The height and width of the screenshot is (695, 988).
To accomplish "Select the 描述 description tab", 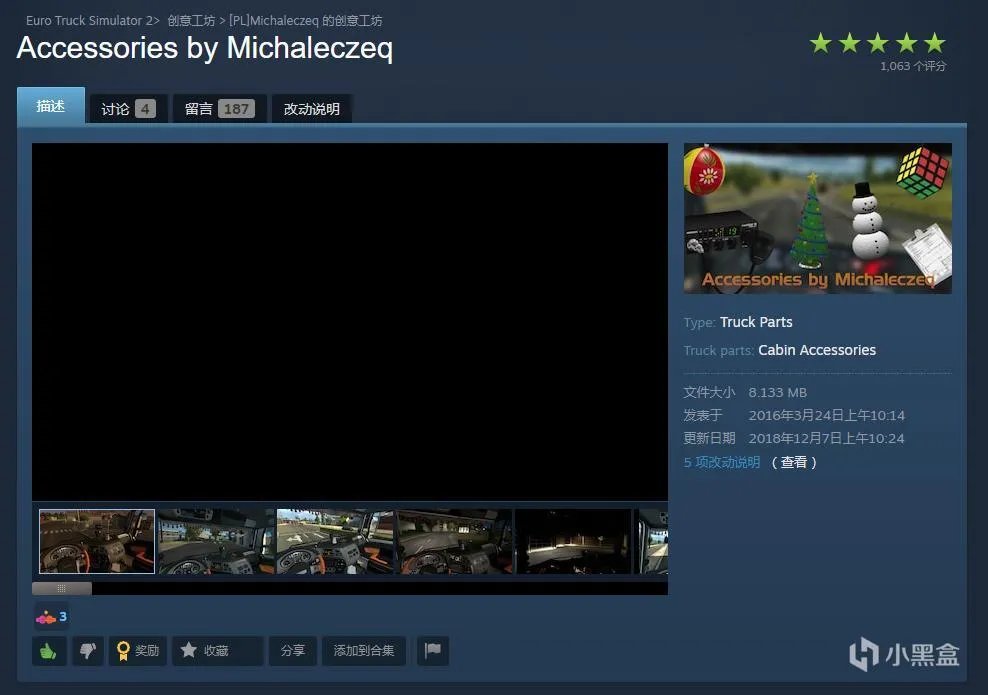I will point(51,106).
